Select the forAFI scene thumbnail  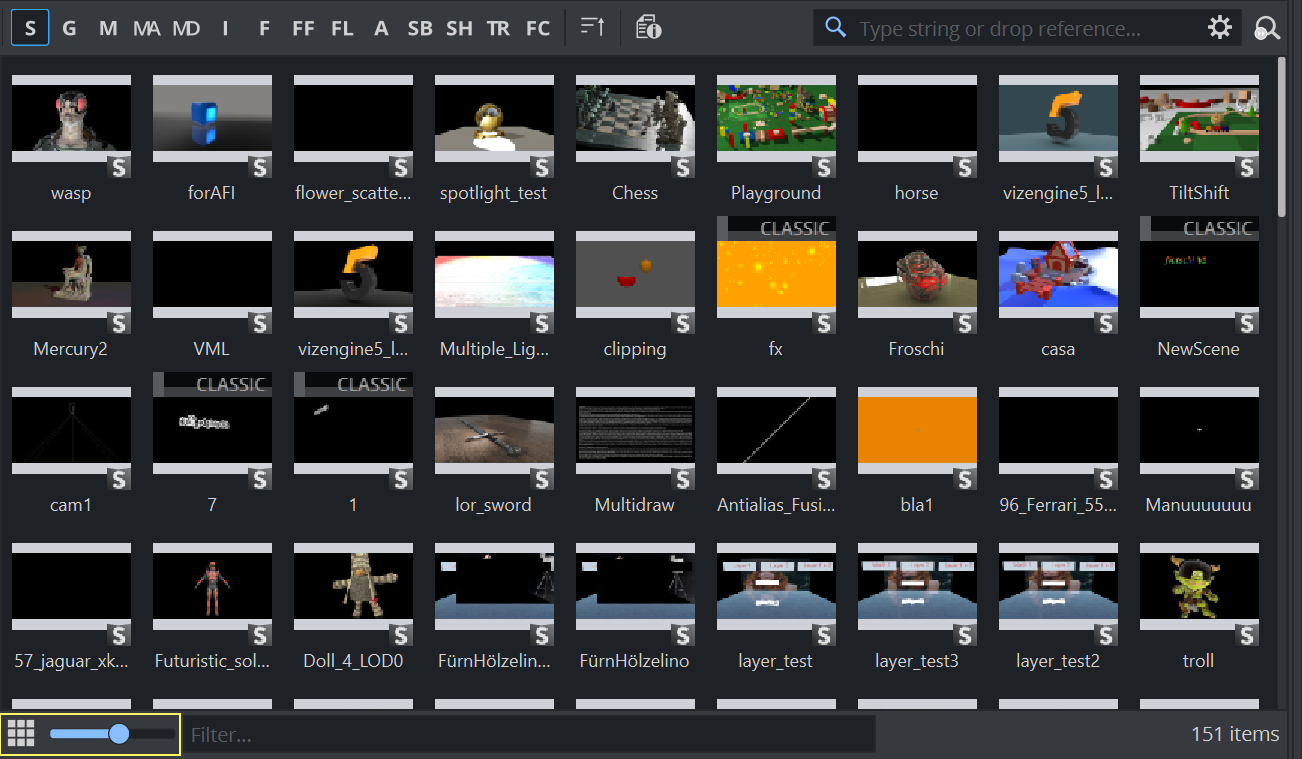click(x=212, y=118)
